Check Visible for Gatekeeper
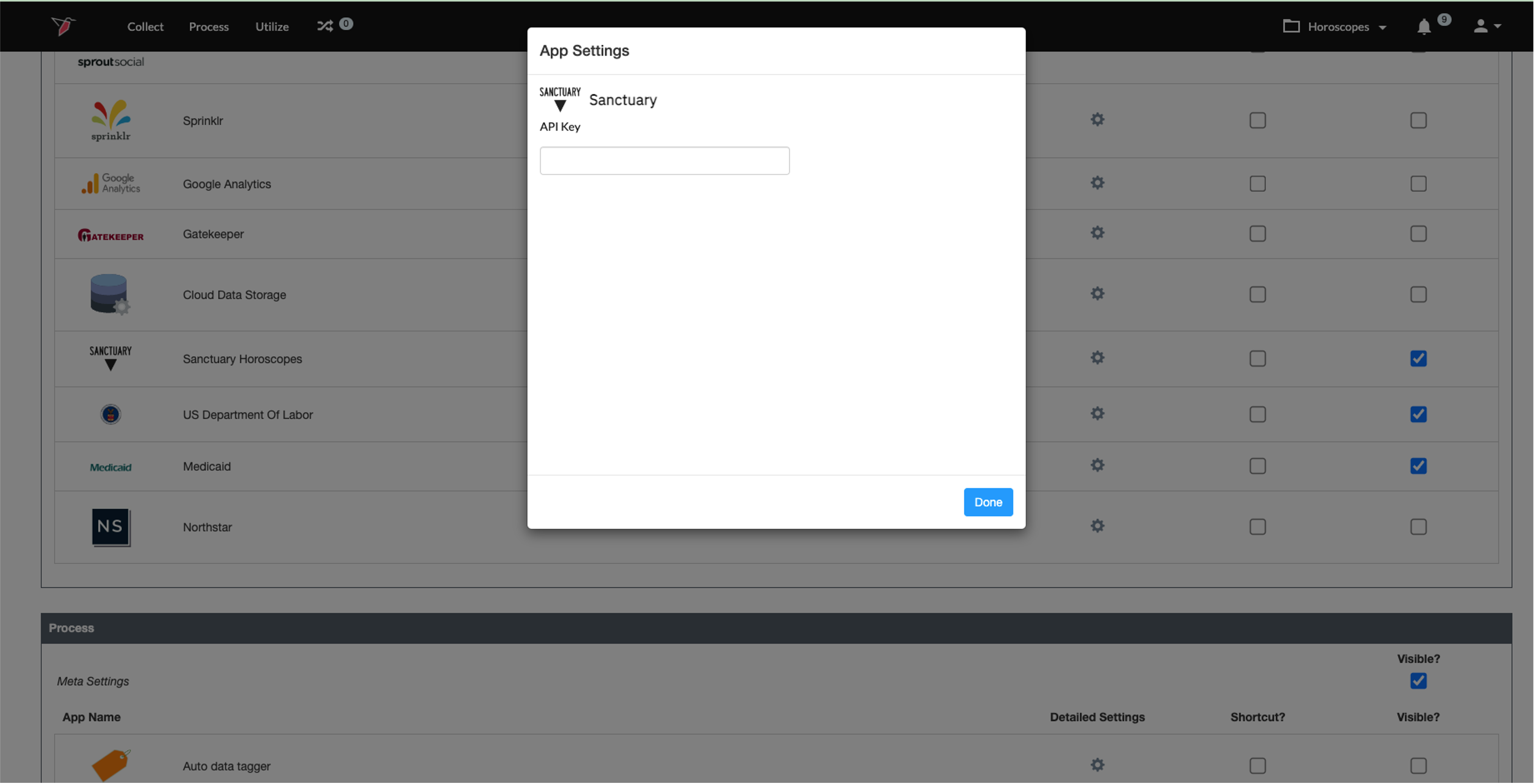This screenshot has height=784, width=1534. [x=1418, y=233]
